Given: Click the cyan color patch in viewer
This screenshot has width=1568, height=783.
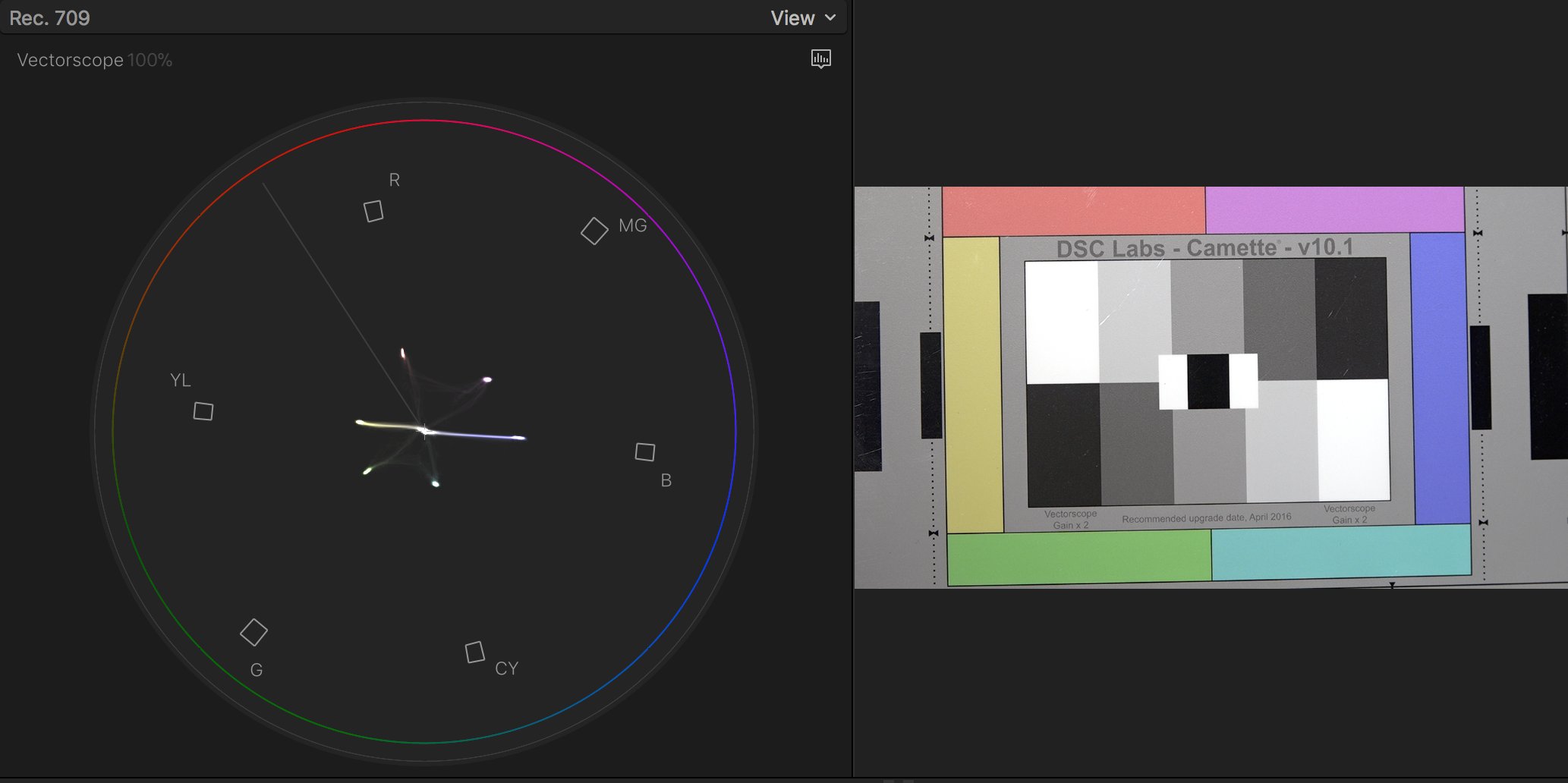Looking at the screenshot, I should click(1341, 552).
